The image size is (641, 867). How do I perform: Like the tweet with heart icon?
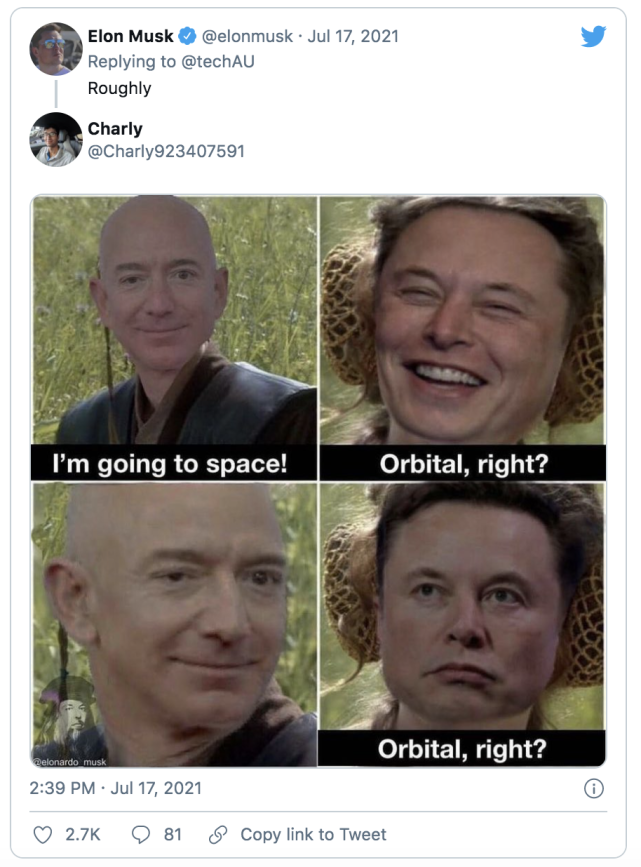[43, 834]
